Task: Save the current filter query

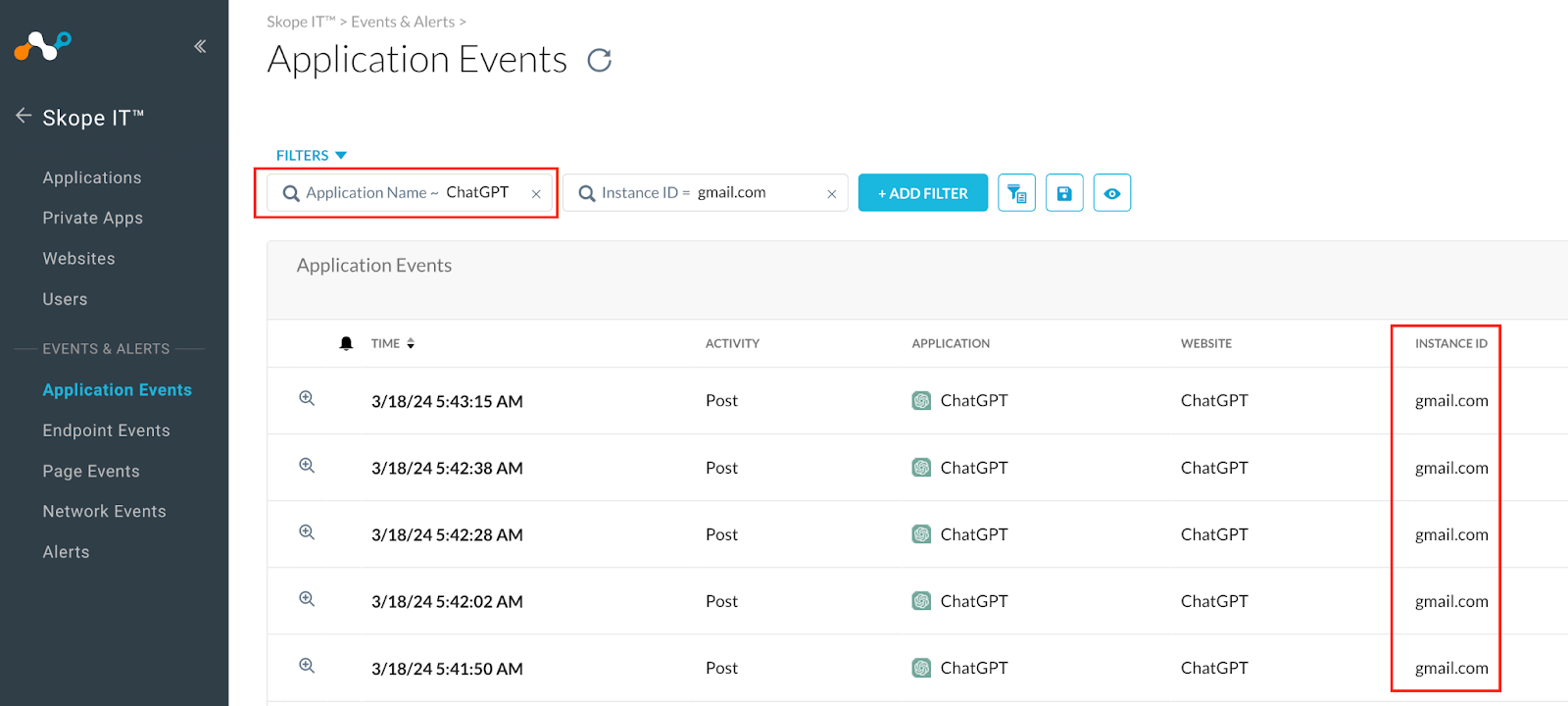Action: (x=1064, y=193)
